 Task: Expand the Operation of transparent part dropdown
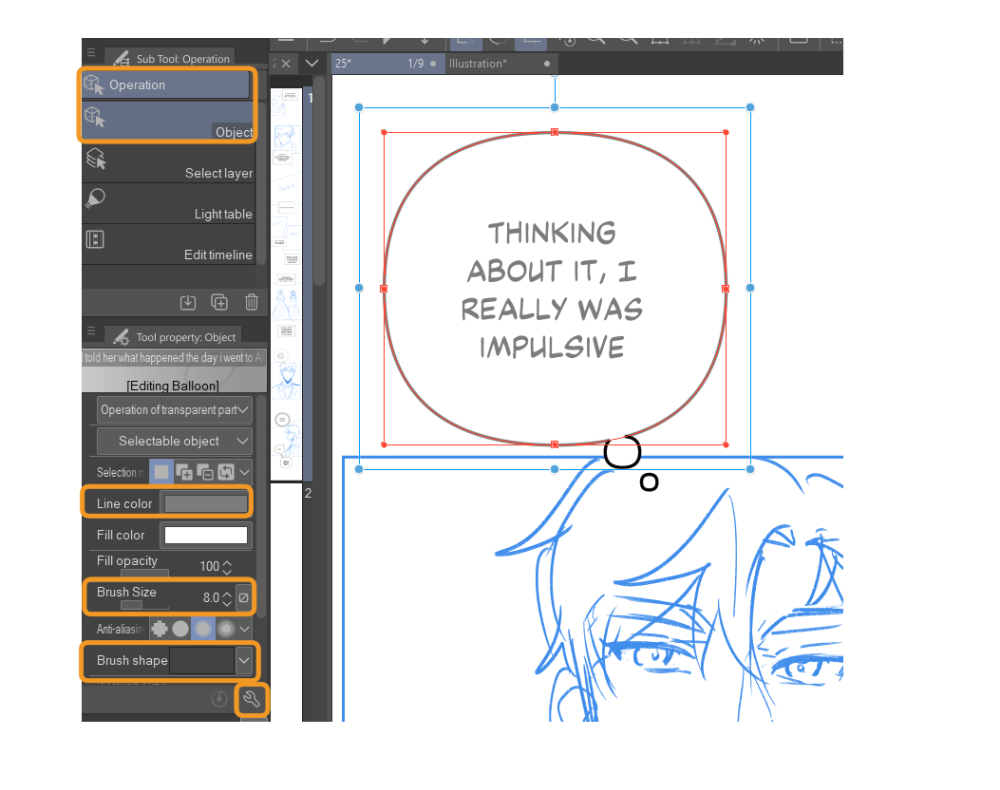point(174,410)
